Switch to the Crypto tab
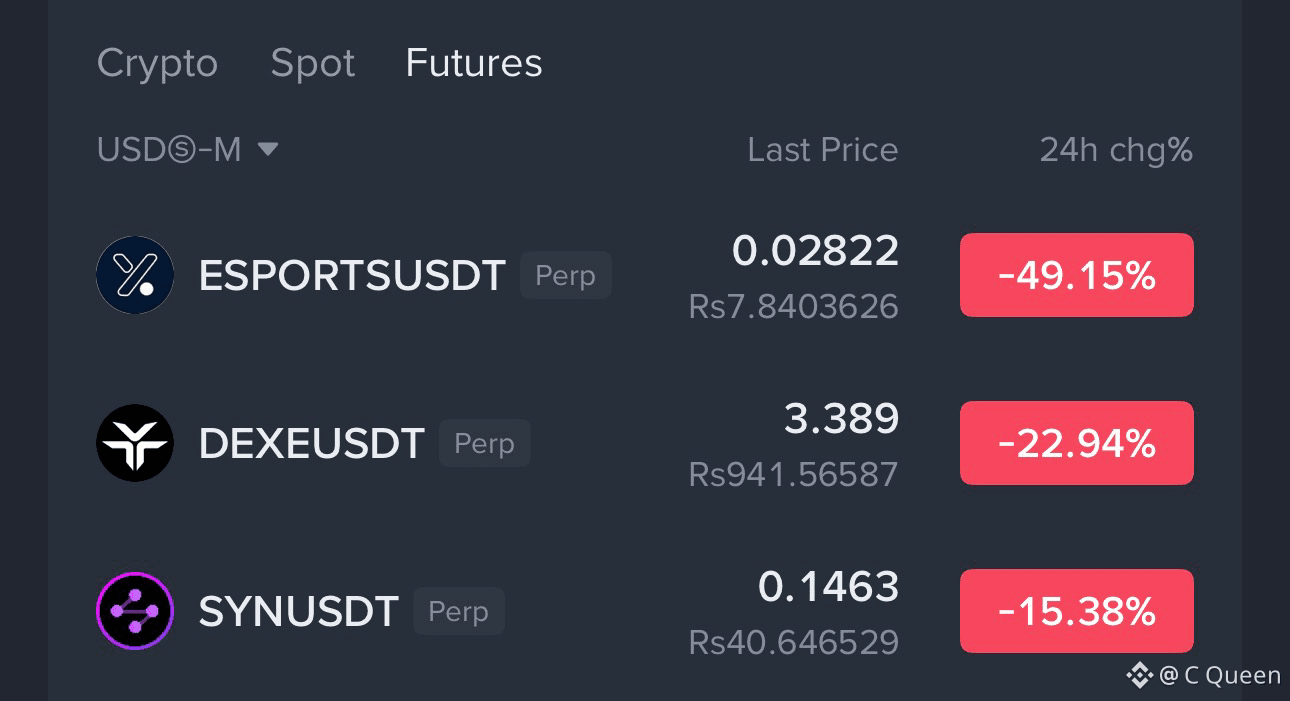The image size is (1290, 701). pos(157,63)
